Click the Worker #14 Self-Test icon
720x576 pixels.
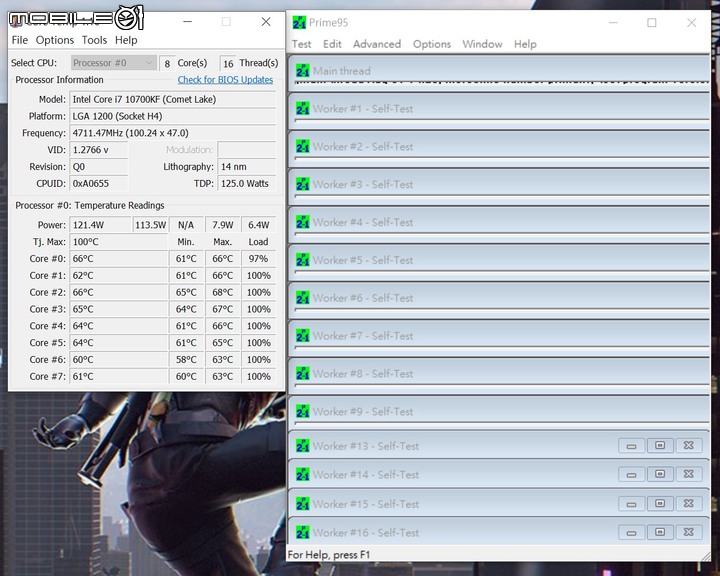[303, 474]
